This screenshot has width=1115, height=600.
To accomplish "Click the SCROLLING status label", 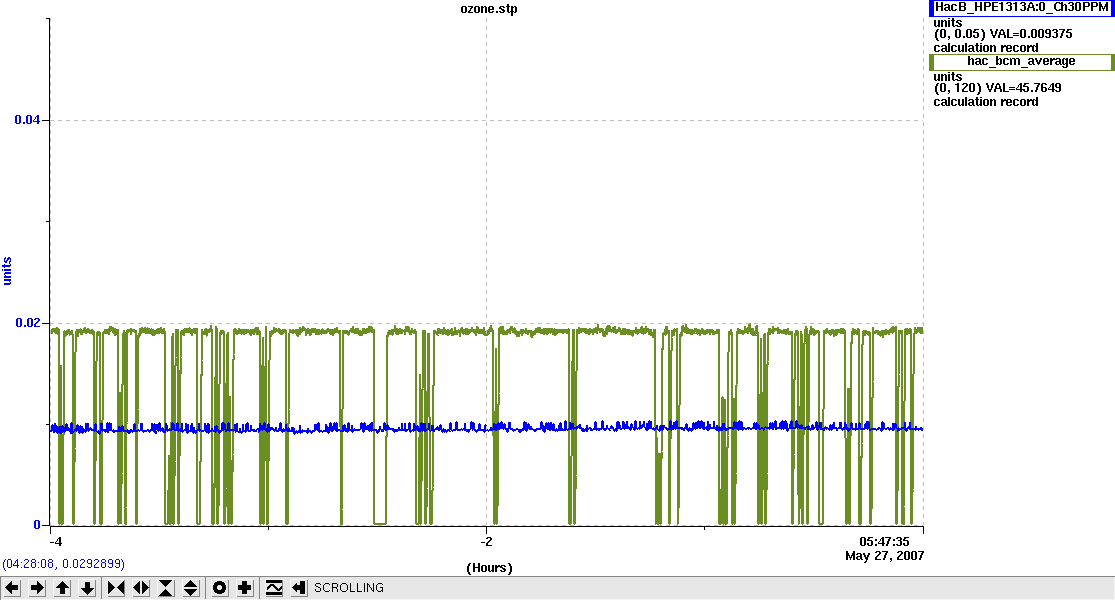I will pos(349,588).
